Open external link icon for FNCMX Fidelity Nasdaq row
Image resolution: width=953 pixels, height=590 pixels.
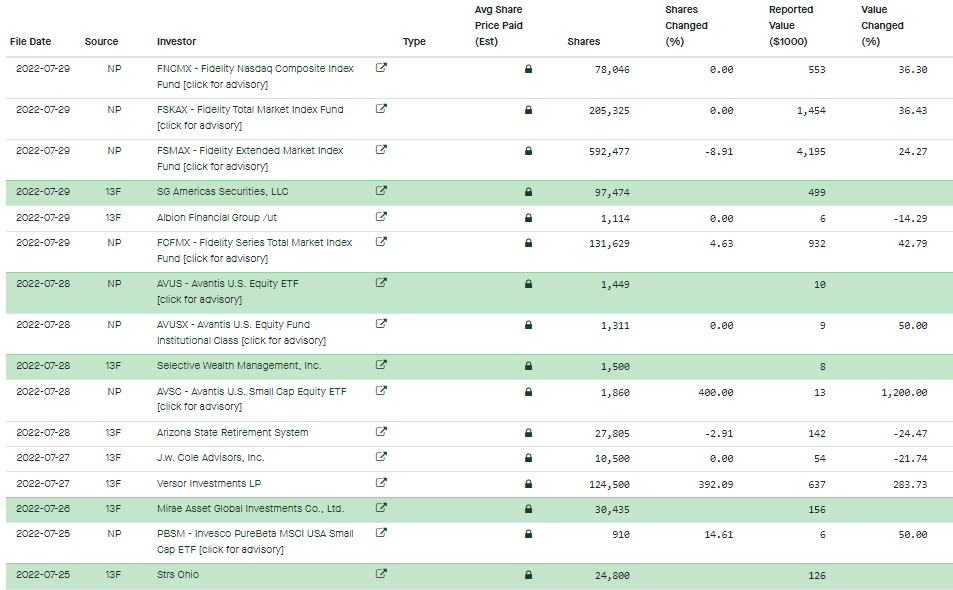(x=381, y=67)
